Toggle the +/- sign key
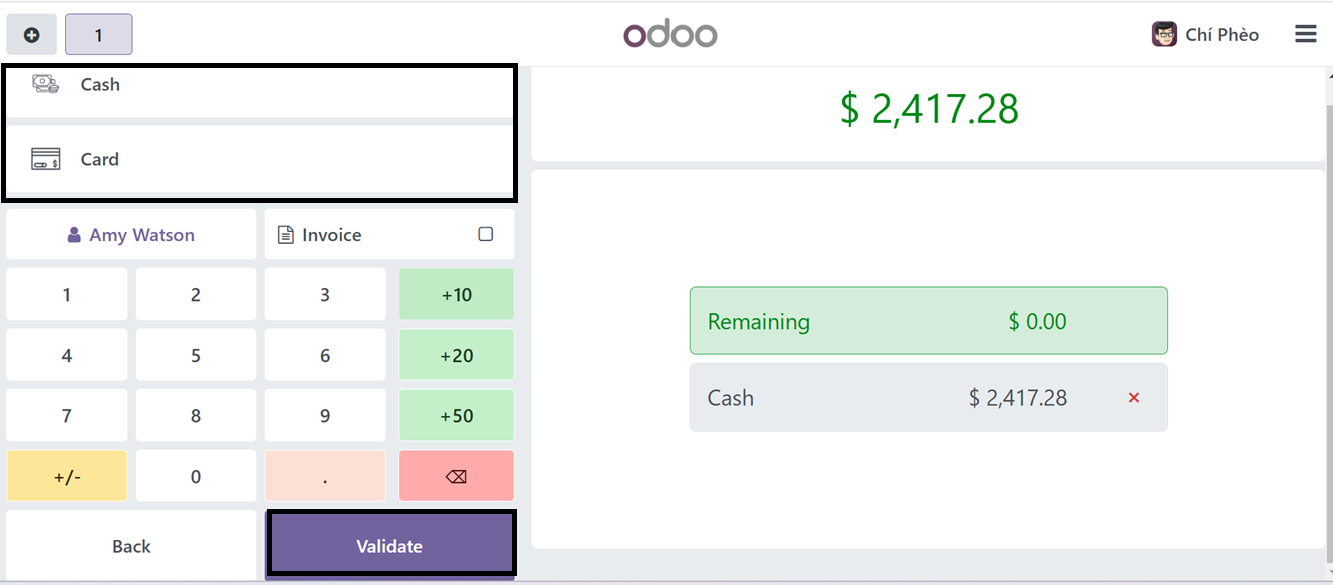This screenshot has height=585, width=1333. pyautogui.click(x=67, y=476)
